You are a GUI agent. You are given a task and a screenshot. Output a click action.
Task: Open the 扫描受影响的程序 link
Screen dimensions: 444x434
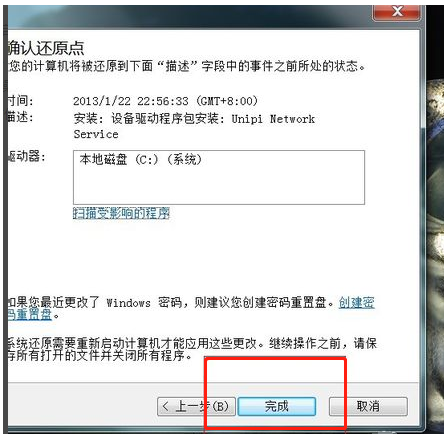(x=121, y=213)
